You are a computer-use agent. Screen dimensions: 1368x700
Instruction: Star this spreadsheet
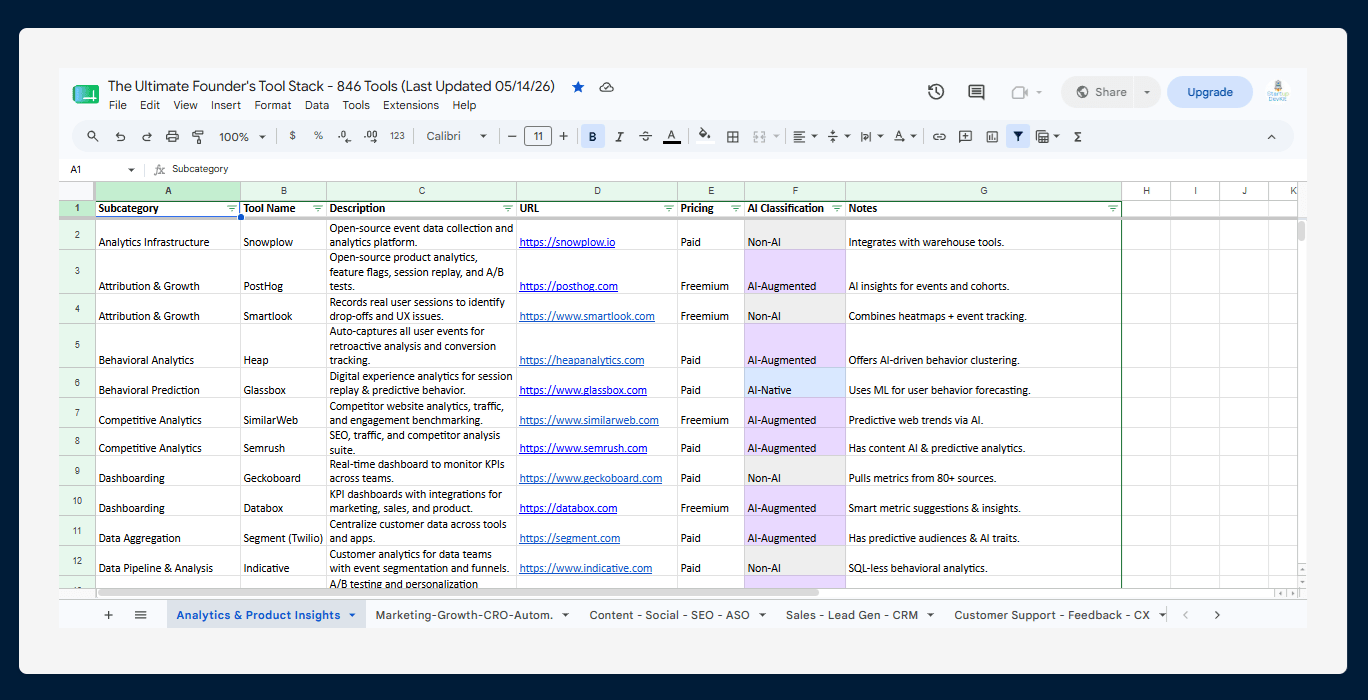click(x=578, y=87)
